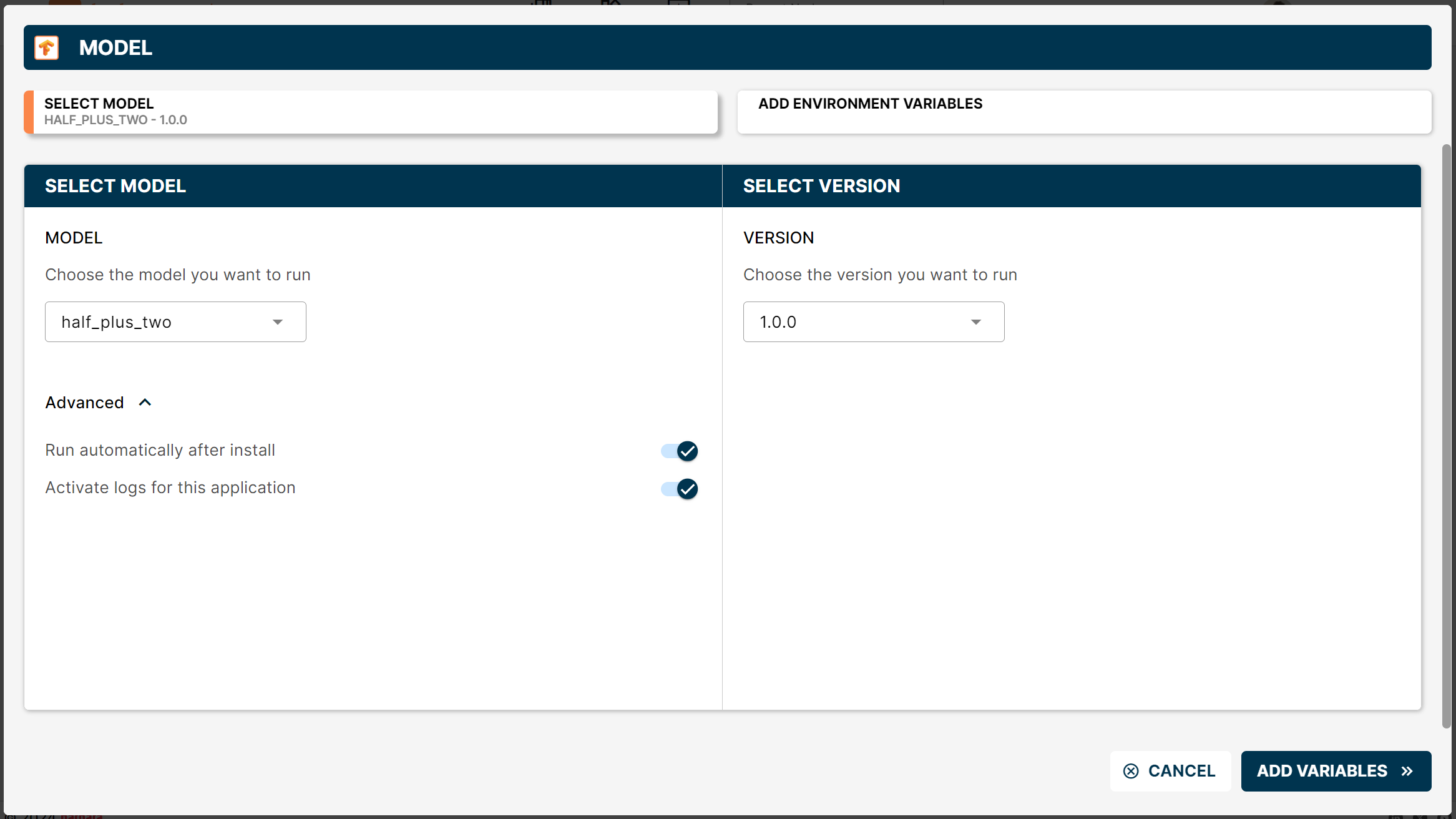Collapse Advanced using the up chevron icon

145,403
